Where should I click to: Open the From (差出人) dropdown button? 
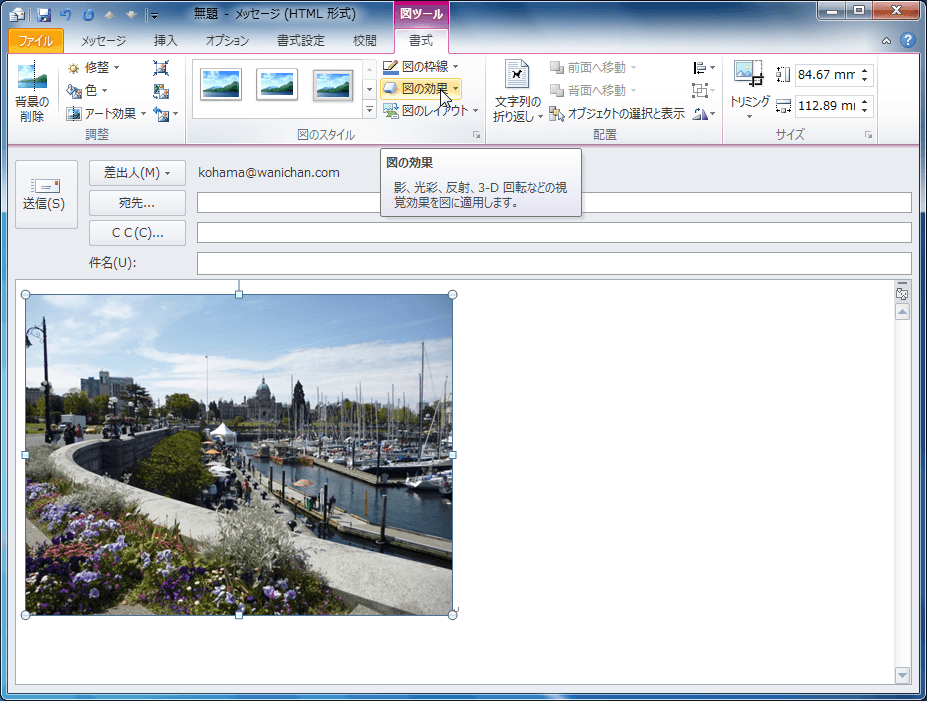click(x=137, y=173)
